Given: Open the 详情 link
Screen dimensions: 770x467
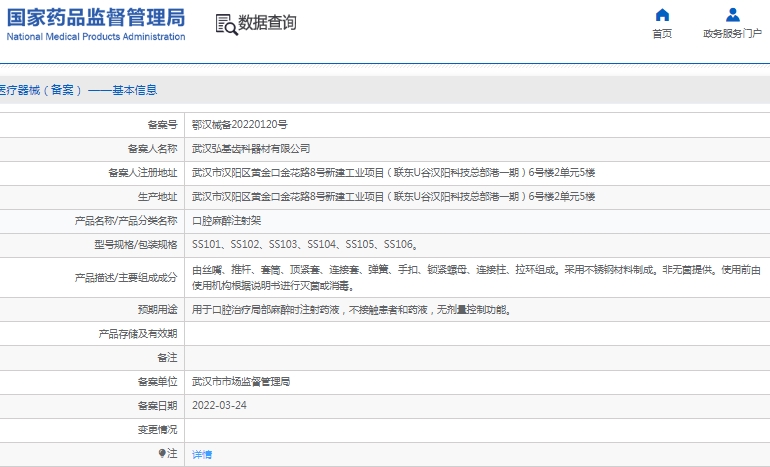Looking at the screenshot, I should (x=202, y=454).
